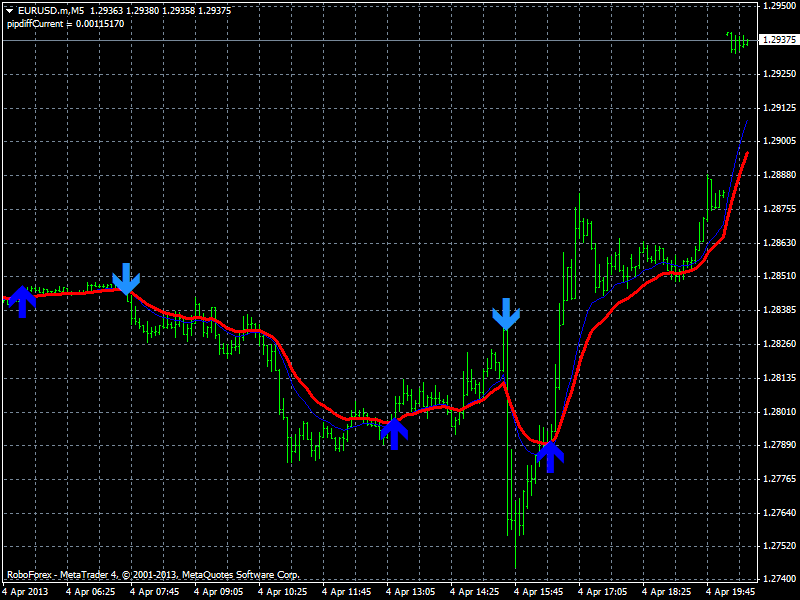Image resolution: width=800 pixels, height=600 pixels.
Task: Click the 1.28630 price axis label
Action: coord(780,242)
